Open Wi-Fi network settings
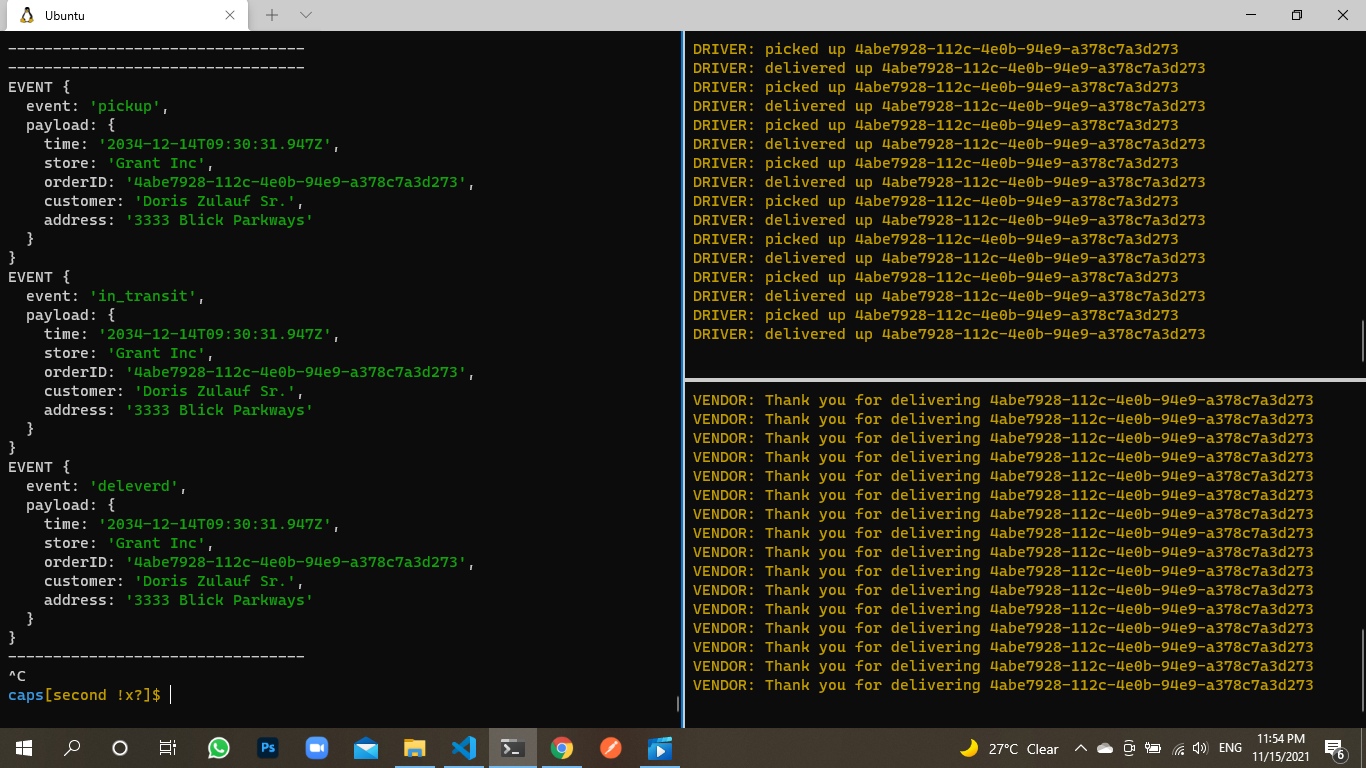 point(1178,749)
